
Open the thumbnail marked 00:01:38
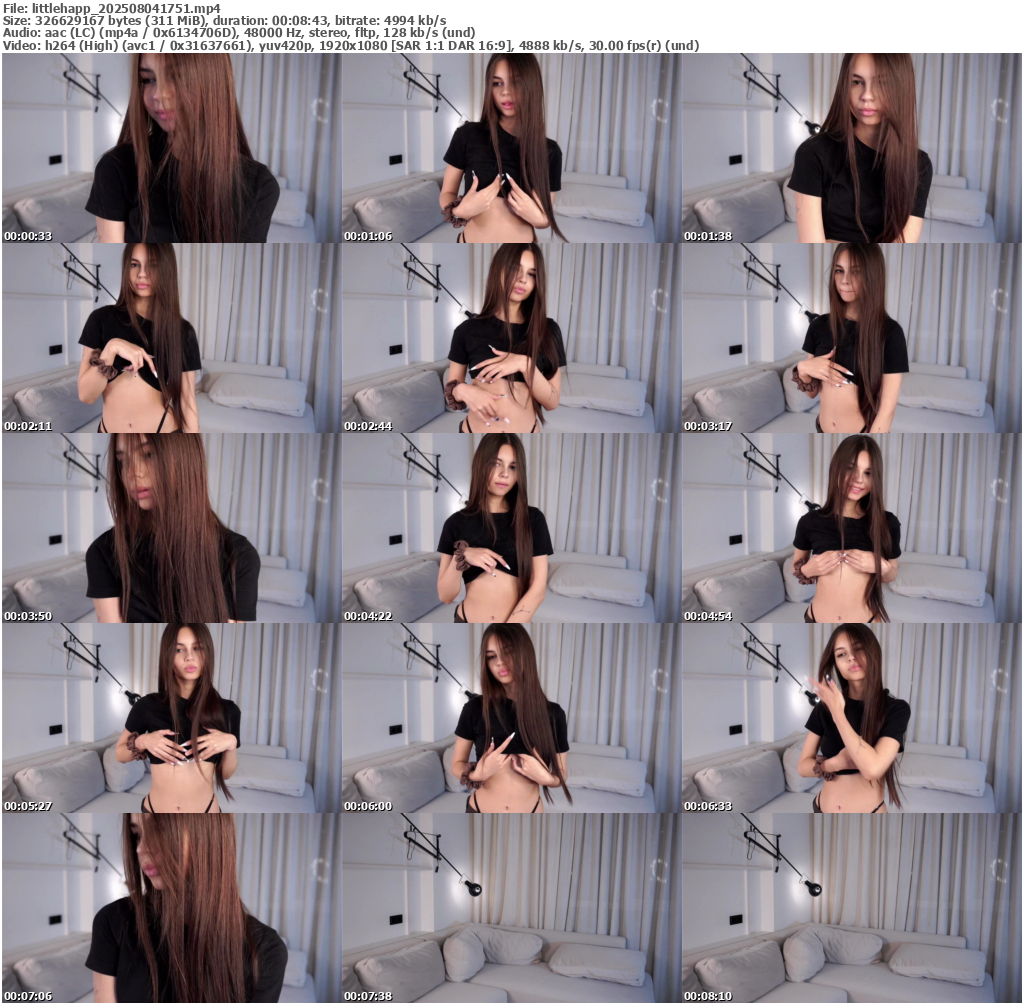coord(851,148)
